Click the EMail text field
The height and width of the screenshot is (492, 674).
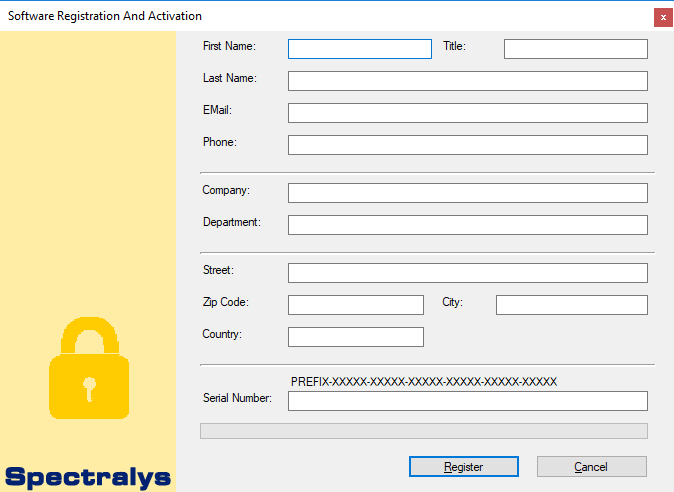click(467, 113)
